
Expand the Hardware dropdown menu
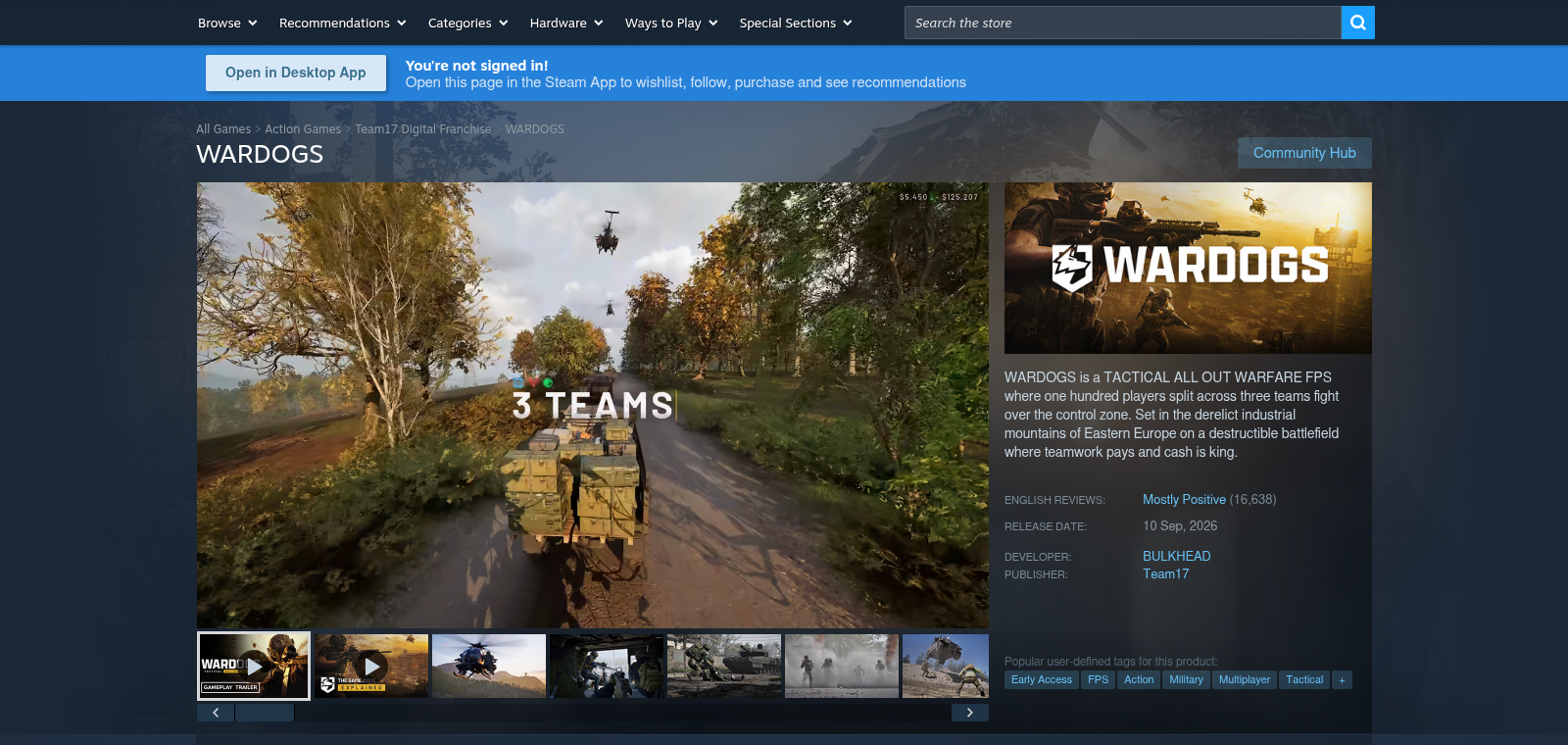(566, 23)
